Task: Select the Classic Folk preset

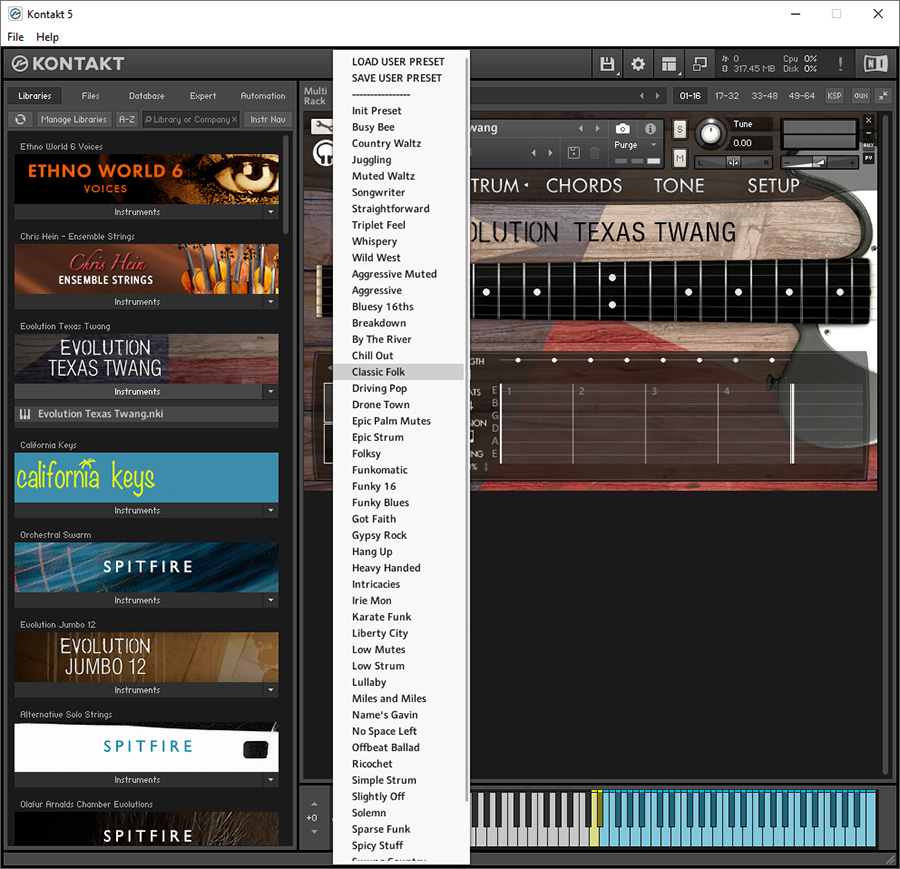Action: click(x=398, y=372)
